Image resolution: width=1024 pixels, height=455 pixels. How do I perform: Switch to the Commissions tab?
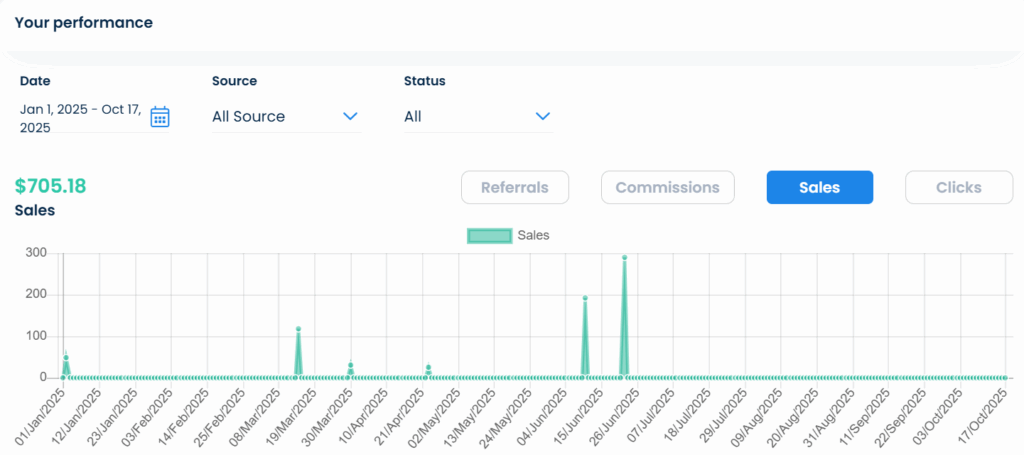(667, 187)
